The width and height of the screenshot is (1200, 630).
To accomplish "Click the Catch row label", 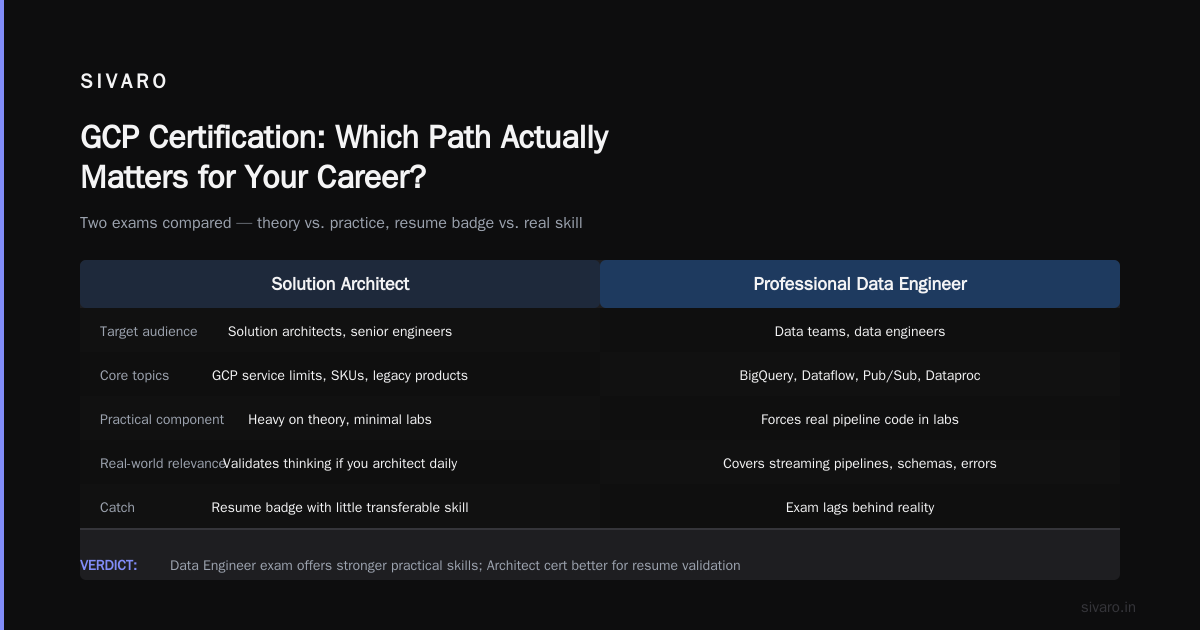I will (117, 507).
